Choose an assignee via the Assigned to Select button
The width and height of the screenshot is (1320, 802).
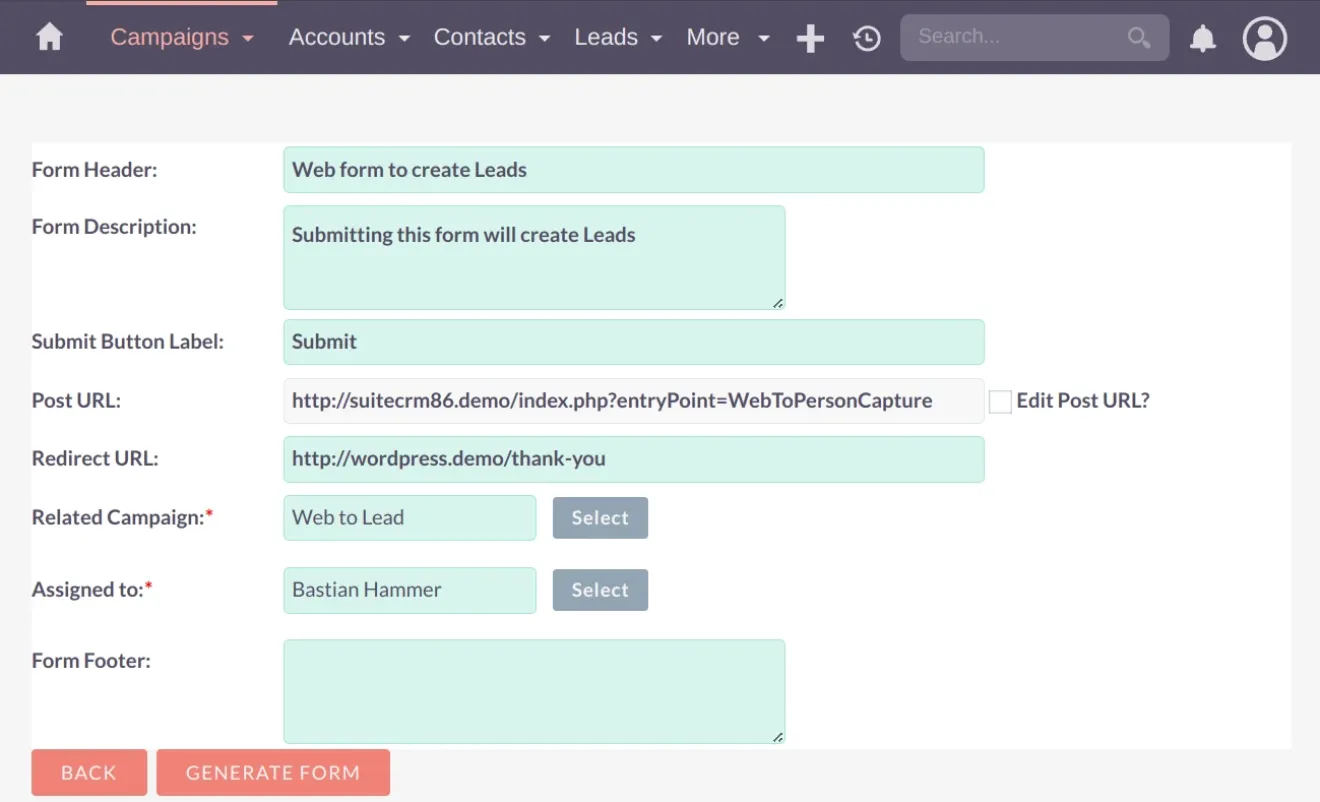(x=600, y=589)
